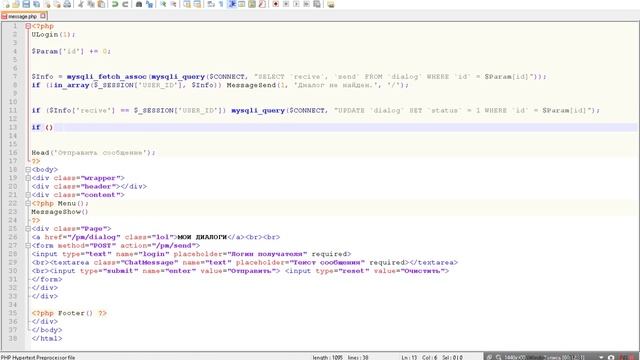
Task: Open the user defined language icon
Action: [x=242, y=4]
